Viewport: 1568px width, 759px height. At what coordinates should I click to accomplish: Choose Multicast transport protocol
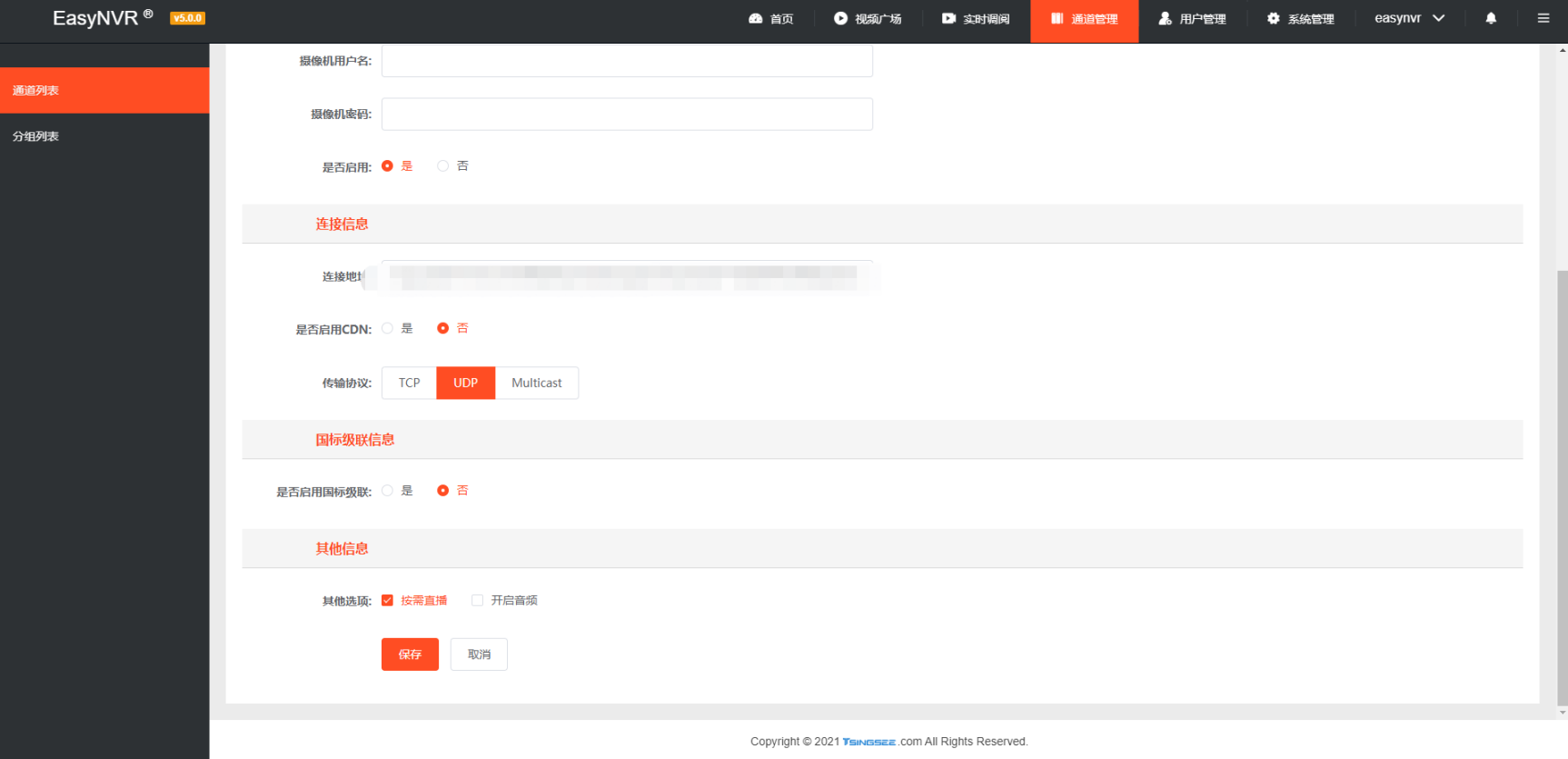[x=537, y=383]
